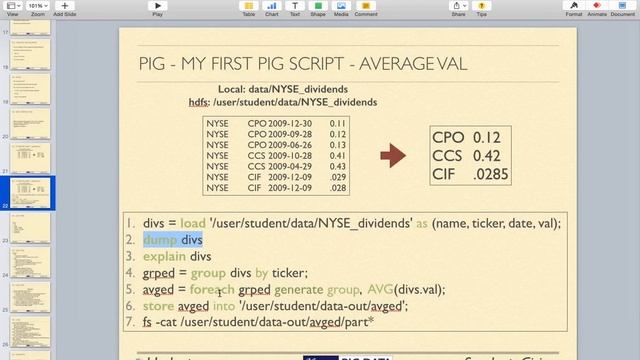Insert a Table
This screenshot has width=640, height=360.
click(249, 6)
